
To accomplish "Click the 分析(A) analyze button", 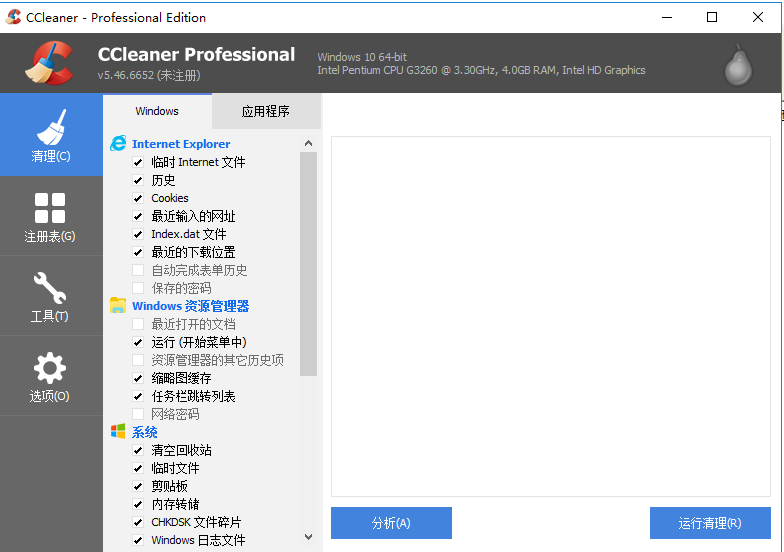I will (391, 523).
